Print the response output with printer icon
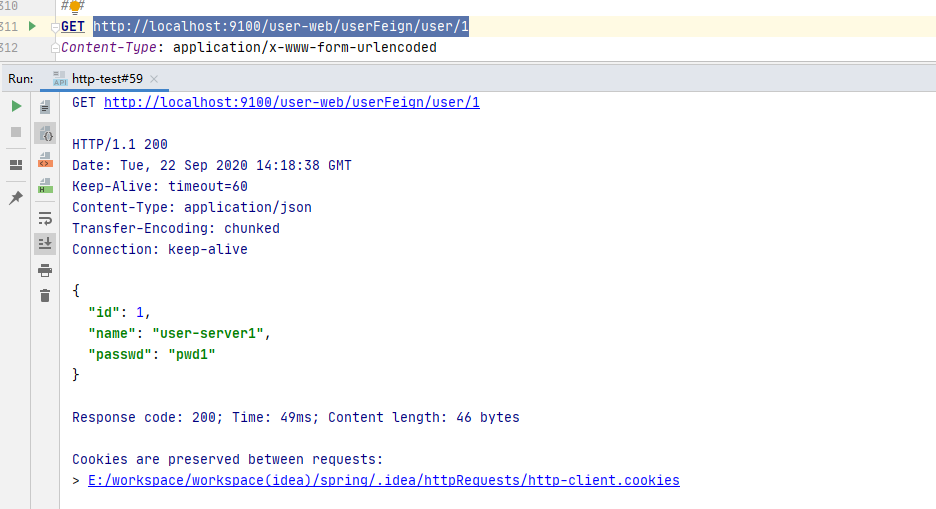Screen dimensions: 936x509 tap(45, 270)
